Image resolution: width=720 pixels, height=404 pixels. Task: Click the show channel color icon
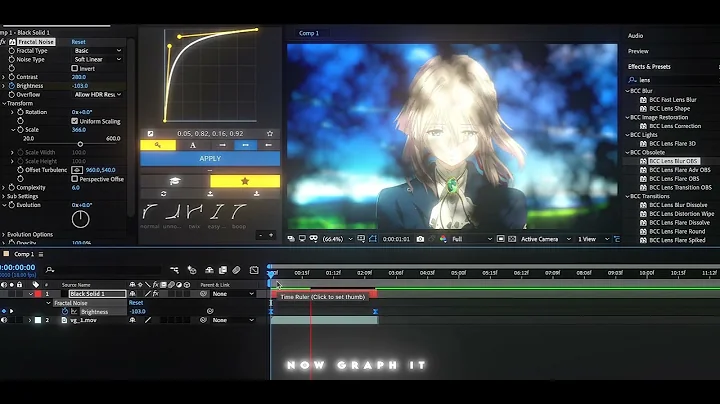coord(443,239)
